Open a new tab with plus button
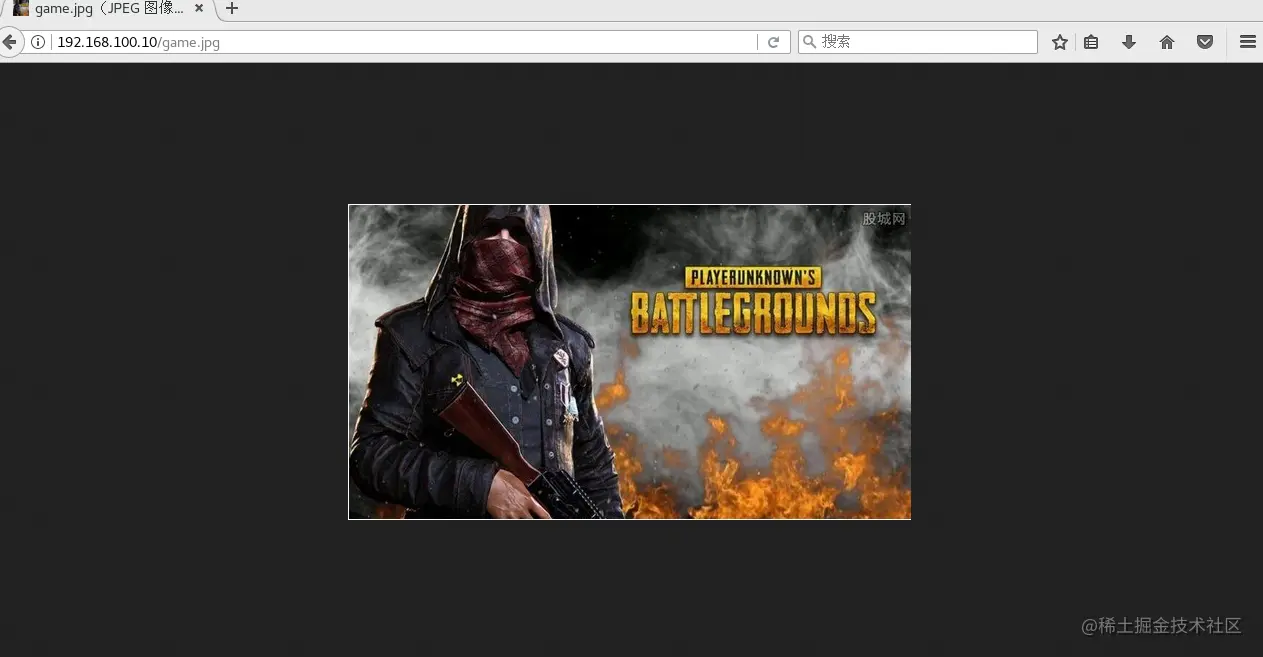This screenshot has width=1263, height=657. [232, 9]
